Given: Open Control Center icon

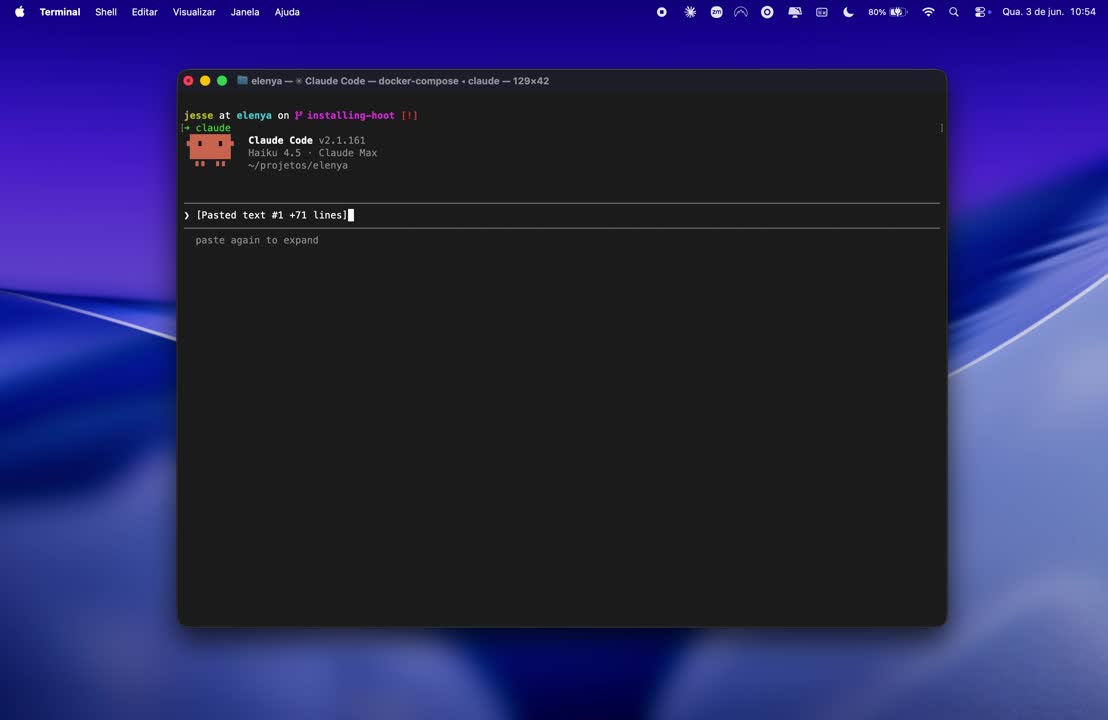Looking at the screenshot, I should click(980, 12).
